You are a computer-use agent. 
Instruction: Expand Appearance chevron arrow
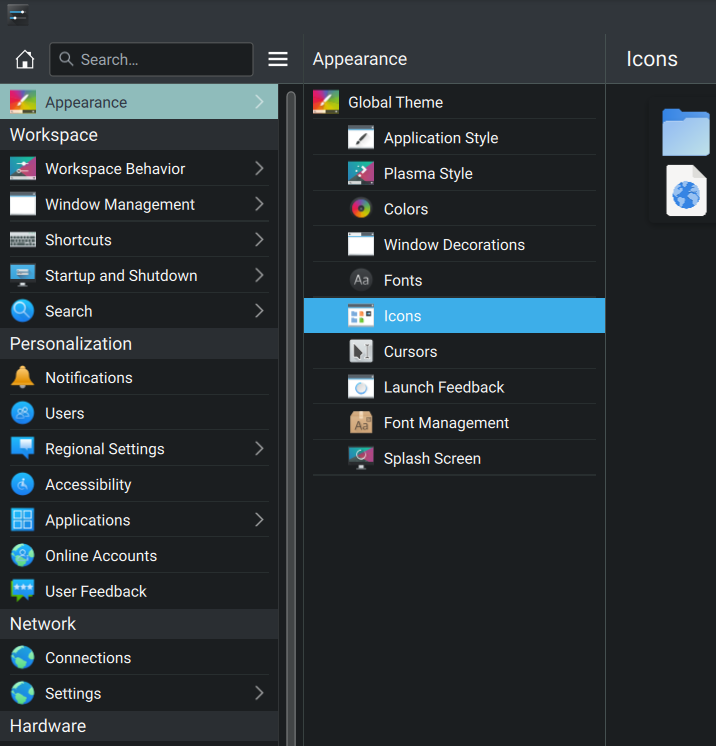[259, 101]
